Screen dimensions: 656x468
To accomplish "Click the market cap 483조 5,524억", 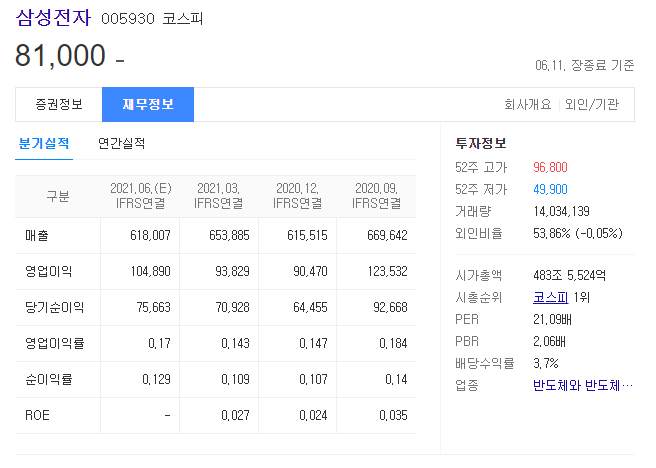I will click(x=569, y=275).
